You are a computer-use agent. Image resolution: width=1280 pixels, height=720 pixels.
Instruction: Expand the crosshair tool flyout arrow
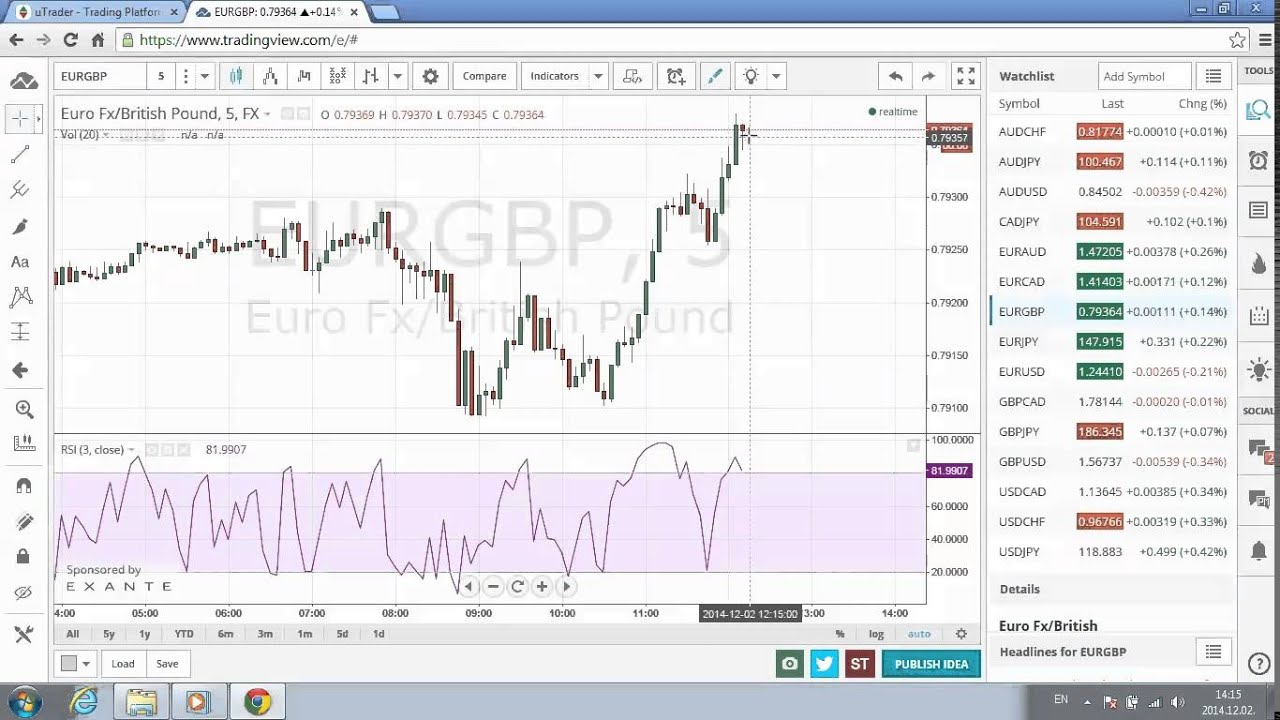pyautogui.click(x=38, y=119)
